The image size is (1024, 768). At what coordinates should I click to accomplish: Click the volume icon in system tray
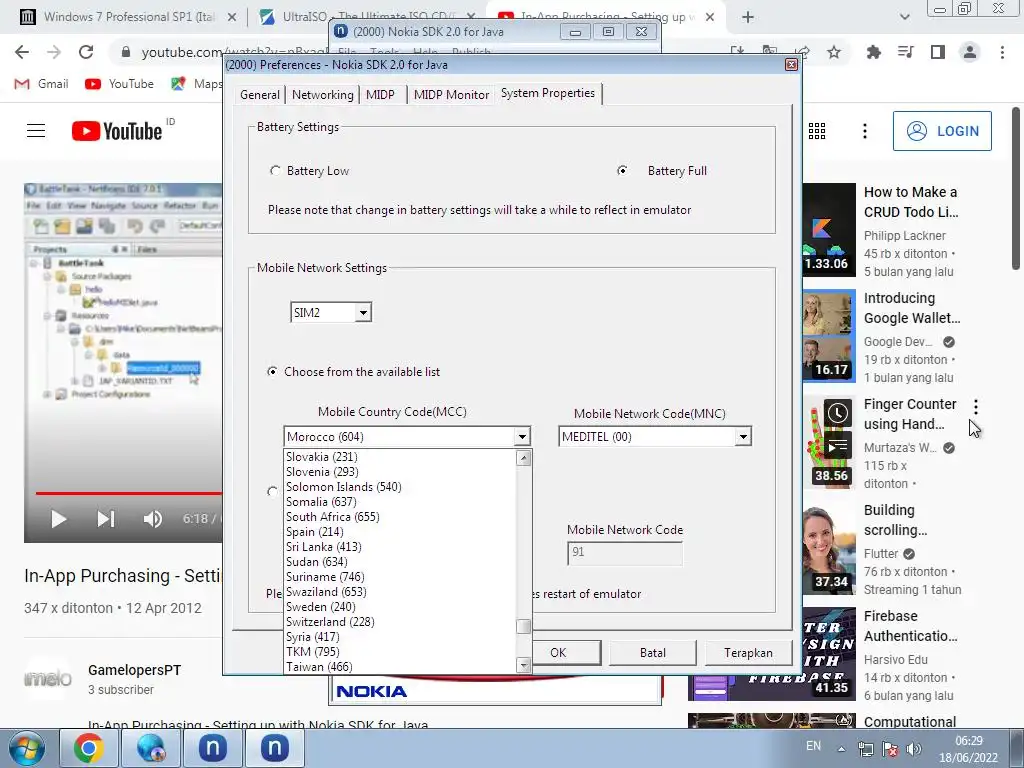click(x=914, y=749)
